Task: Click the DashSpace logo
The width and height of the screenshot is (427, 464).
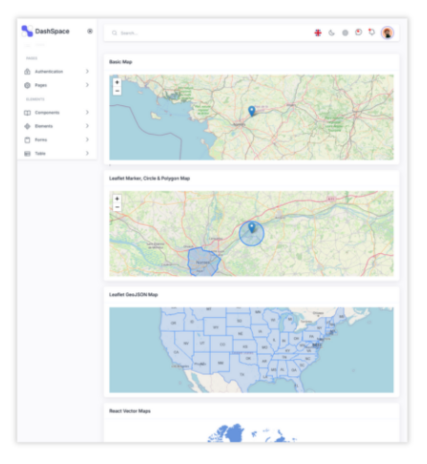Action: (45, 31)
